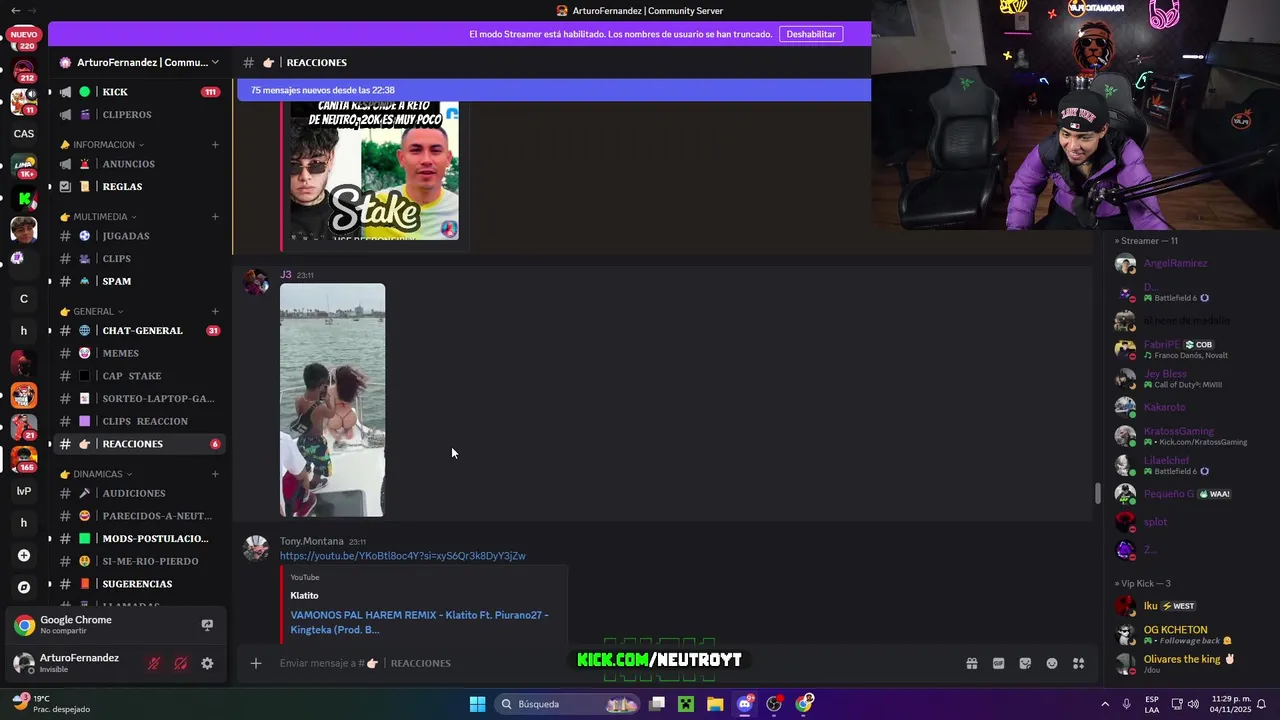Go back using the arrow in title bar
1280x720 pixels.
click(15, 10)
